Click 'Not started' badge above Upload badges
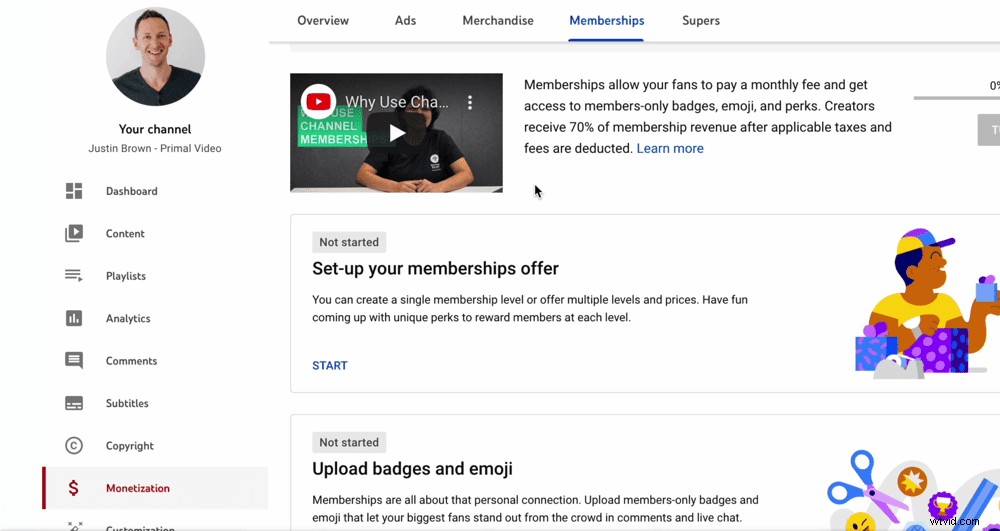The image size is (1000, 531). 349,442
